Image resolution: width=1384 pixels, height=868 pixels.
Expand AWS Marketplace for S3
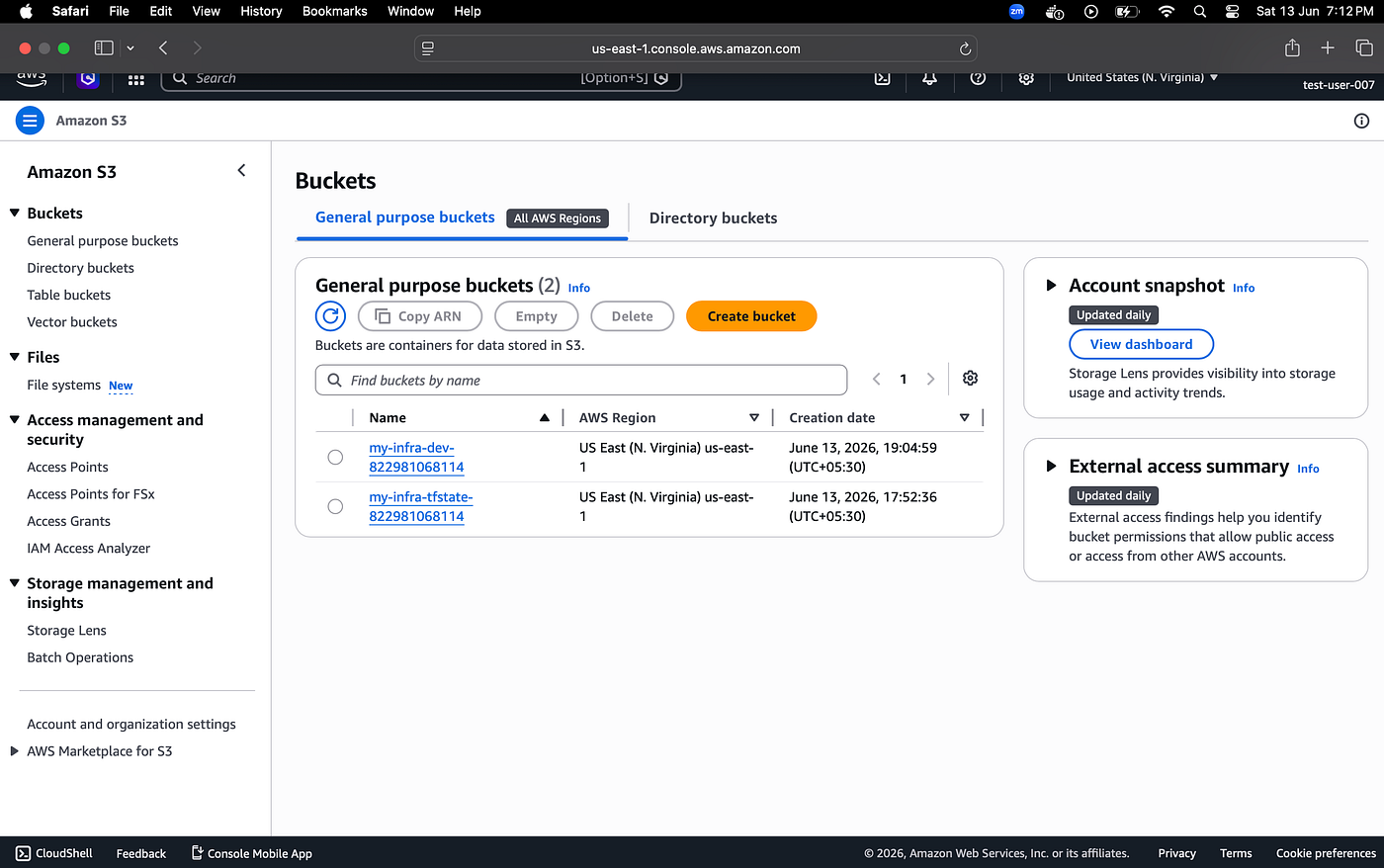[15, 751]
